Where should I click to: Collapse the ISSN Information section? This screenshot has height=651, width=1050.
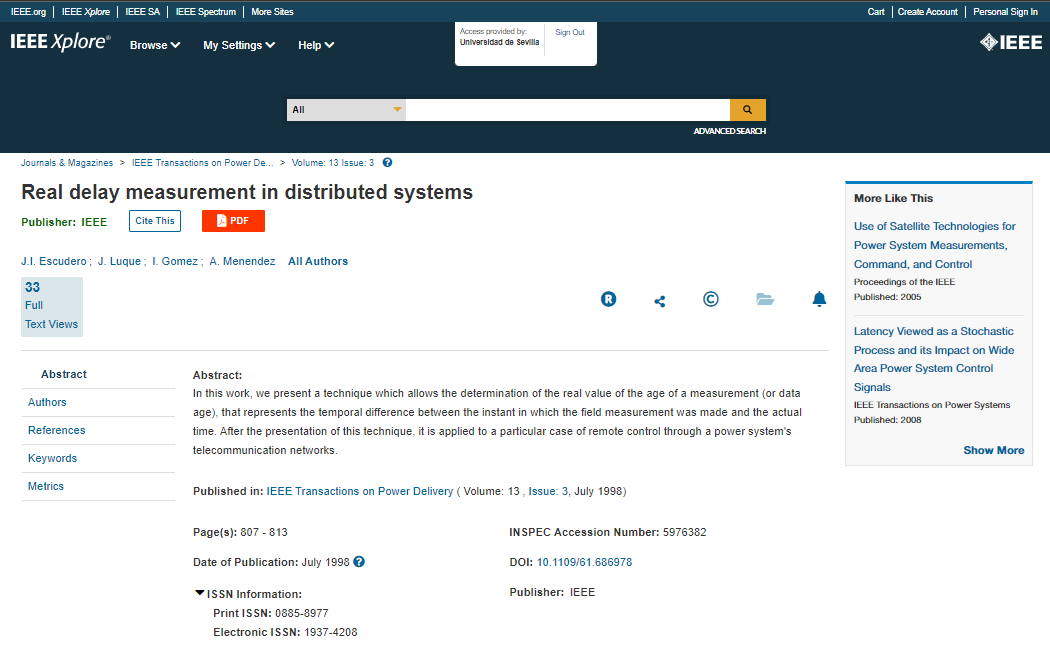(201, 594)
